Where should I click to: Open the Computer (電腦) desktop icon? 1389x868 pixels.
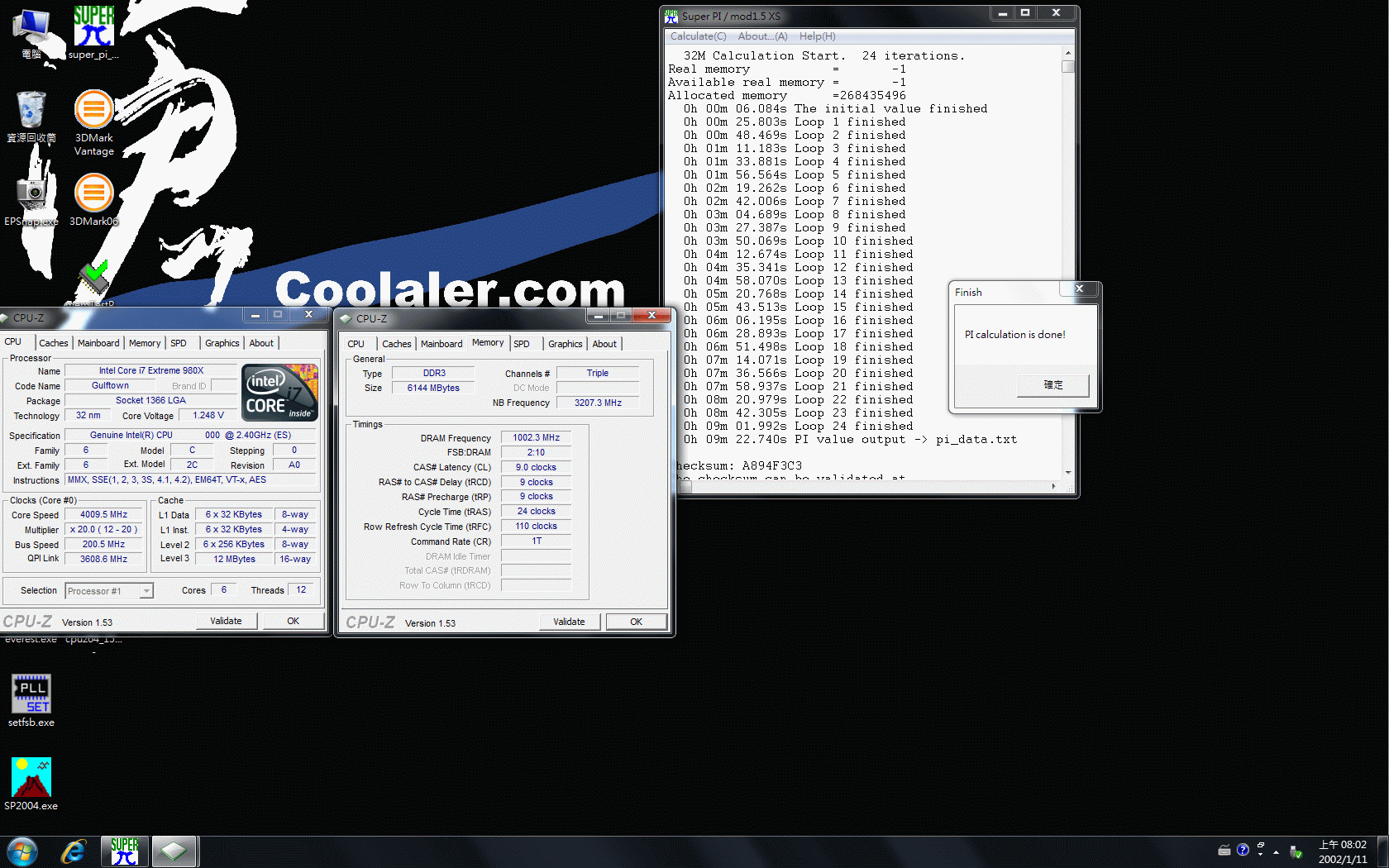pyautogui.click(x=31, y=33)
